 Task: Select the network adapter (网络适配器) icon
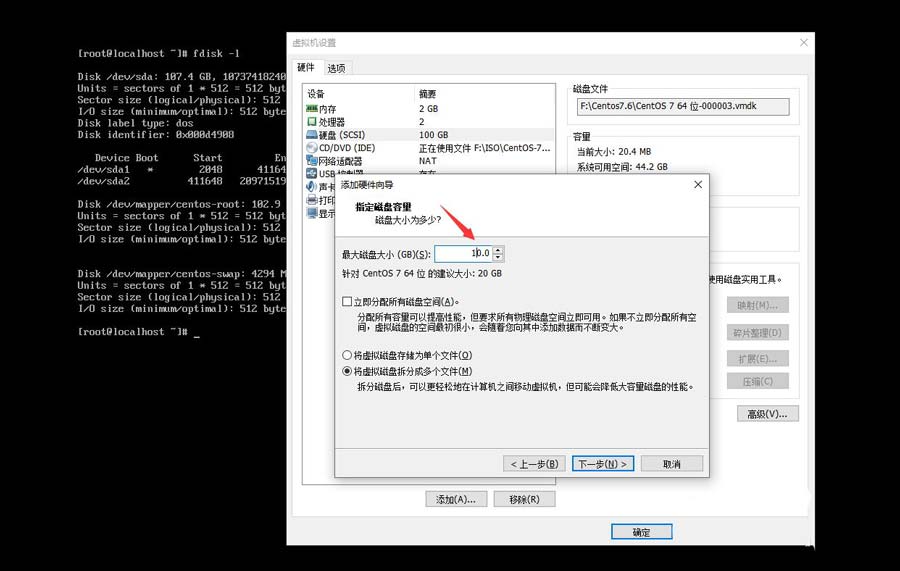click(x=312, y=161)
